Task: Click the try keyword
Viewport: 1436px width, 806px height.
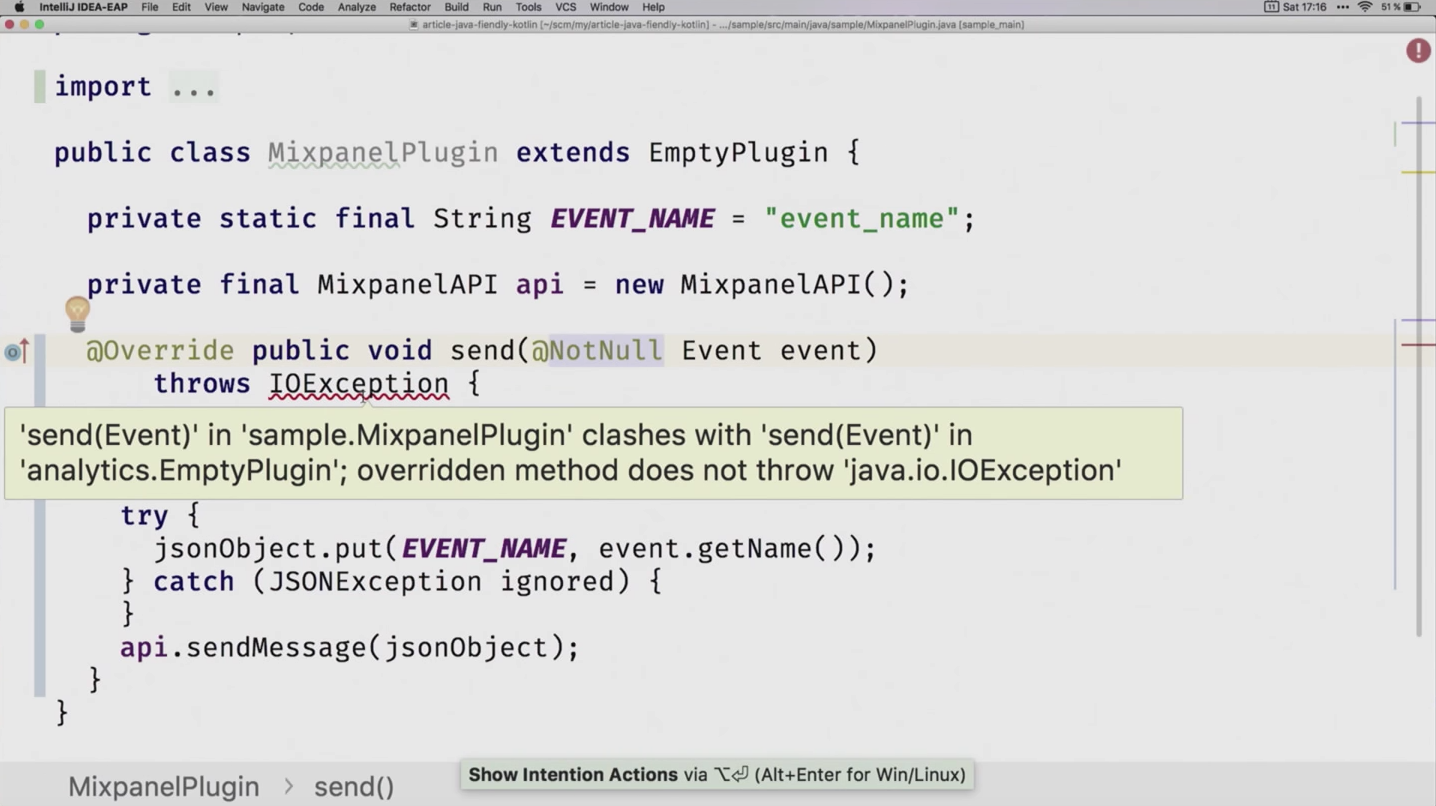Action: 144,516
